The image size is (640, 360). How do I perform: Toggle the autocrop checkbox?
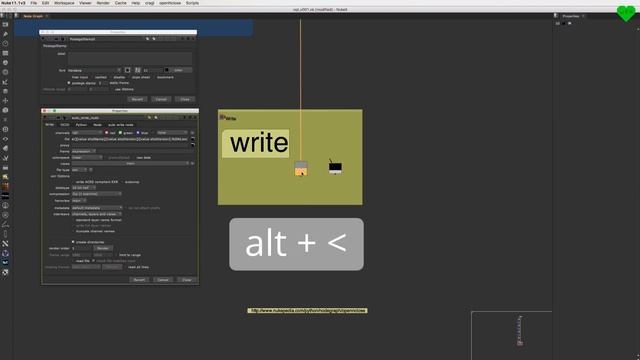(x=122, y=182)
